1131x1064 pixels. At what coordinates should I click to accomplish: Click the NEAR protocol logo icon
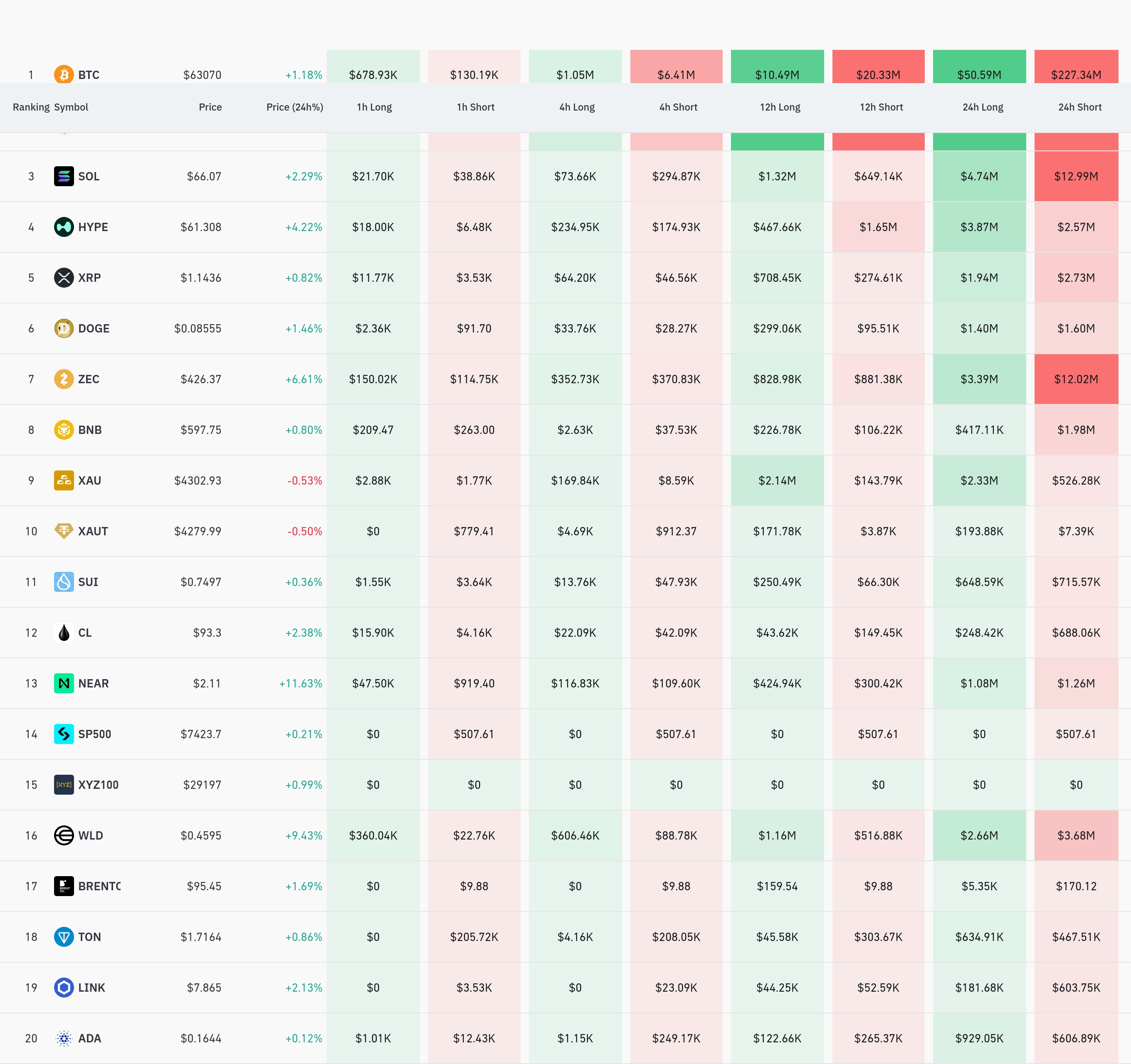[x=64, y=683]
